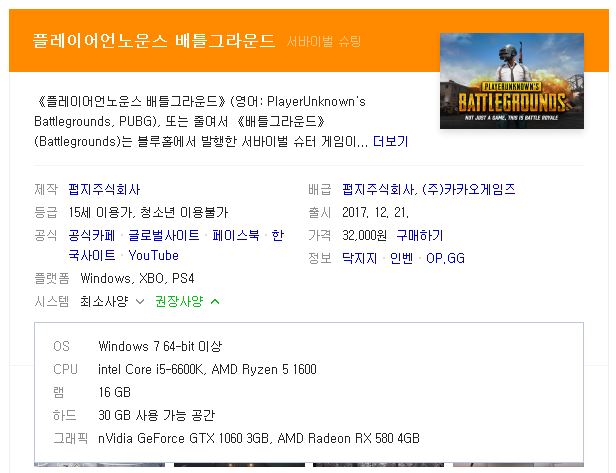616x473 pixels.
Task: Click the 서바이벌 슈팅 genre label
Action: [x=324, y=41]
